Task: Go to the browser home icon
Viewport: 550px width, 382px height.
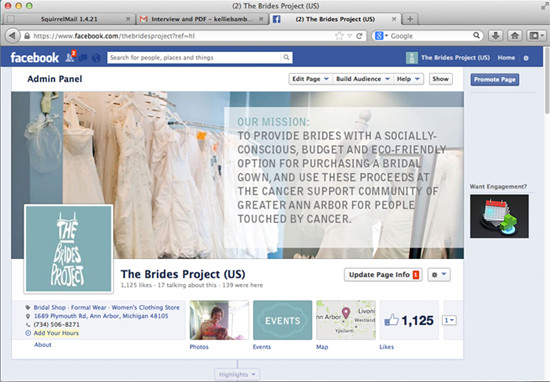Action: [x=515, y=35]
